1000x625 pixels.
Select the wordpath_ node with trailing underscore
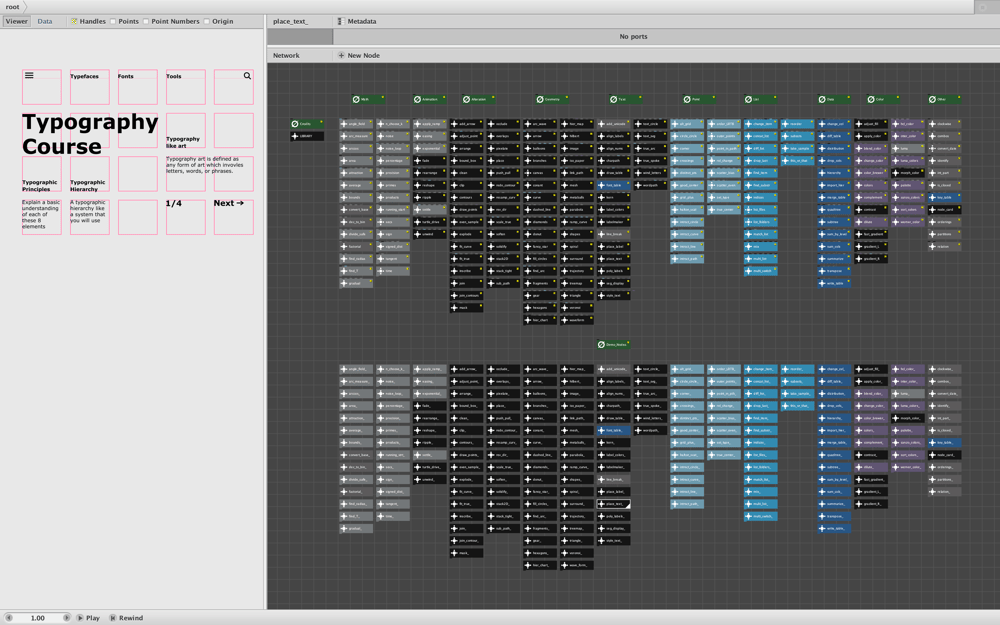click(x=651, y=430)
